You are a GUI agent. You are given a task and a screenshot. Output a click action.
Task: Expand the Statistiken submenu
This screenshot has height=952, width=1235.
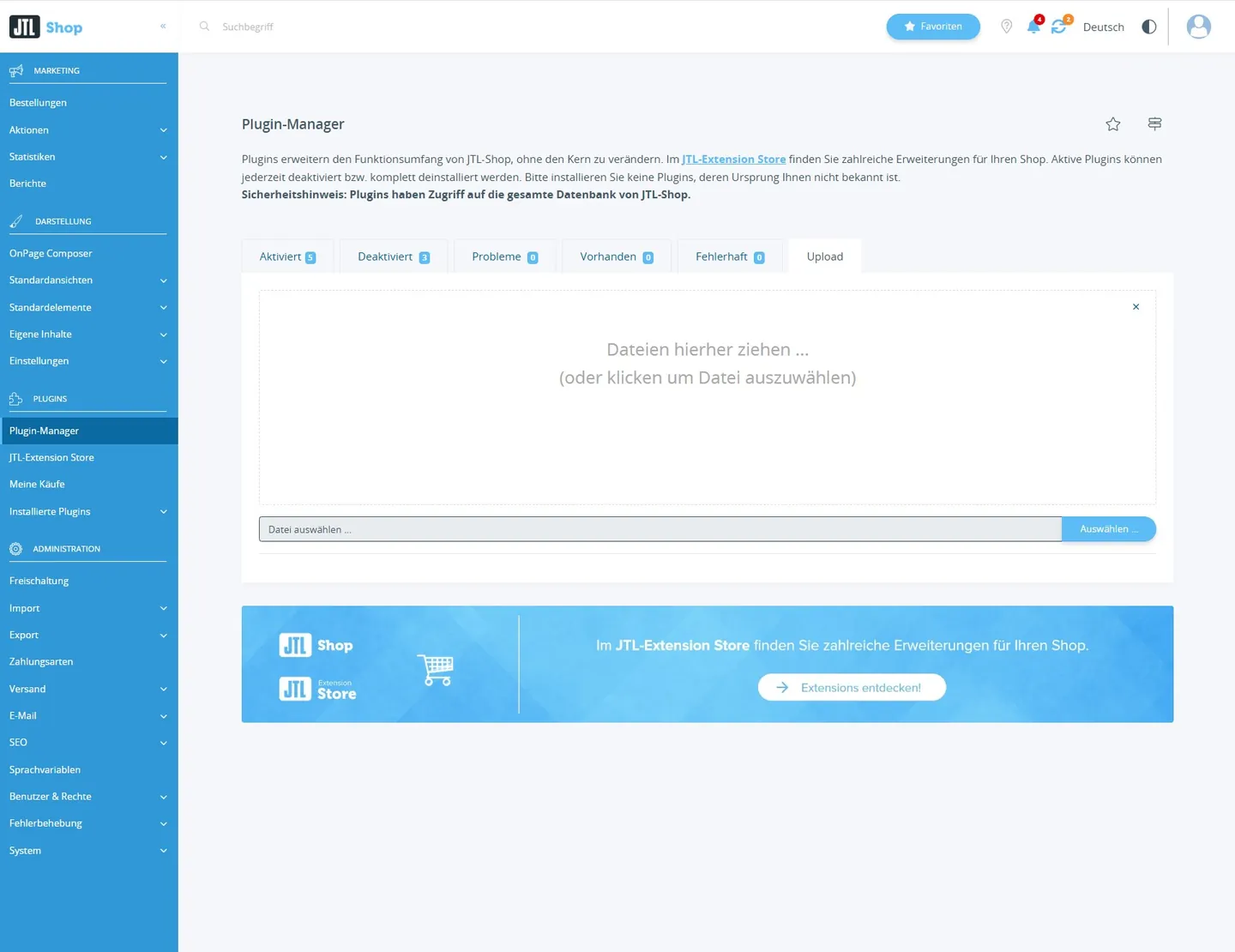click(163, 157)
